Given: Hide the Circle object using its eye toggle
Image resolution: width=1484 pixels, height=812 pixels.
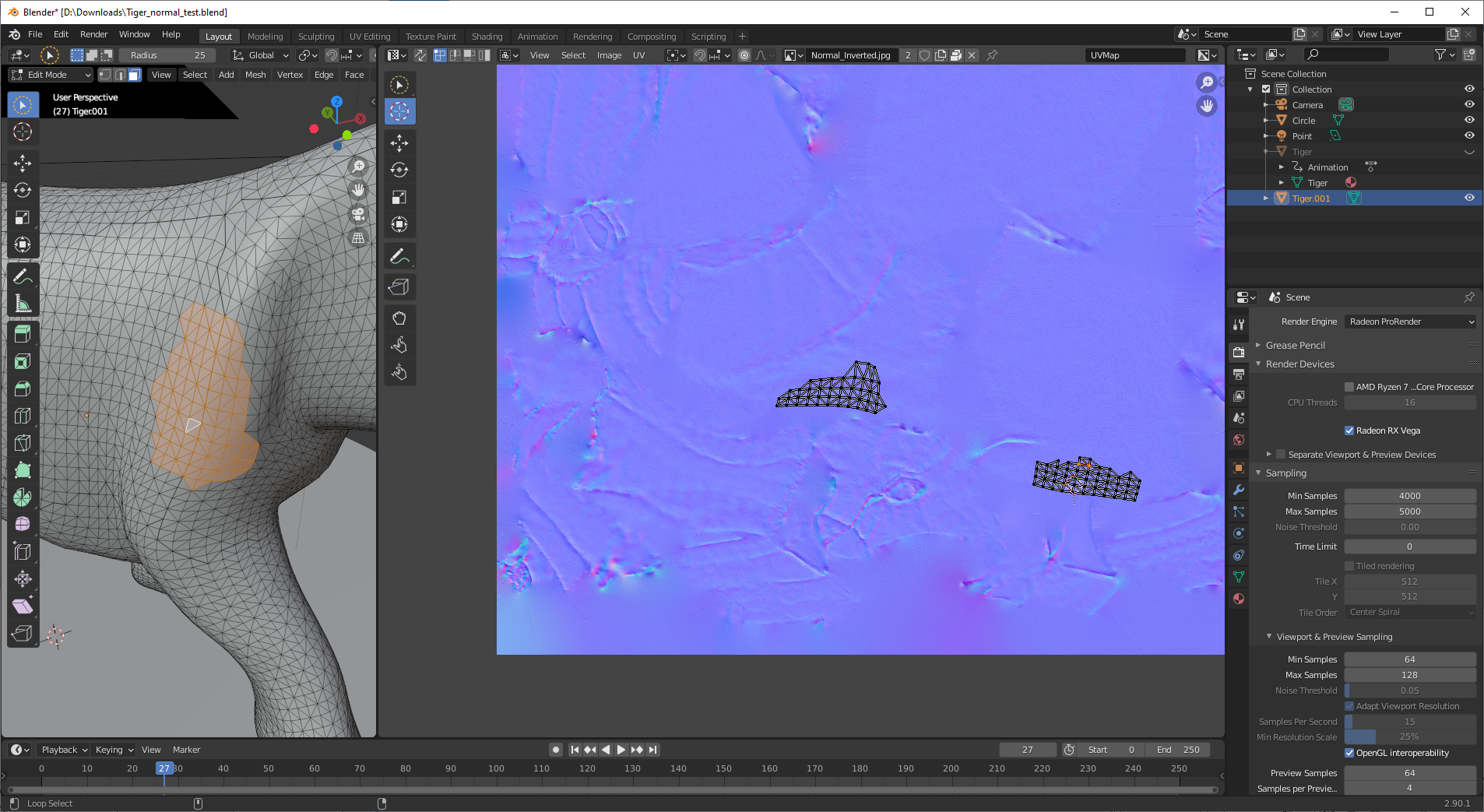Looking at the screenshot, I should (1470, 120).
